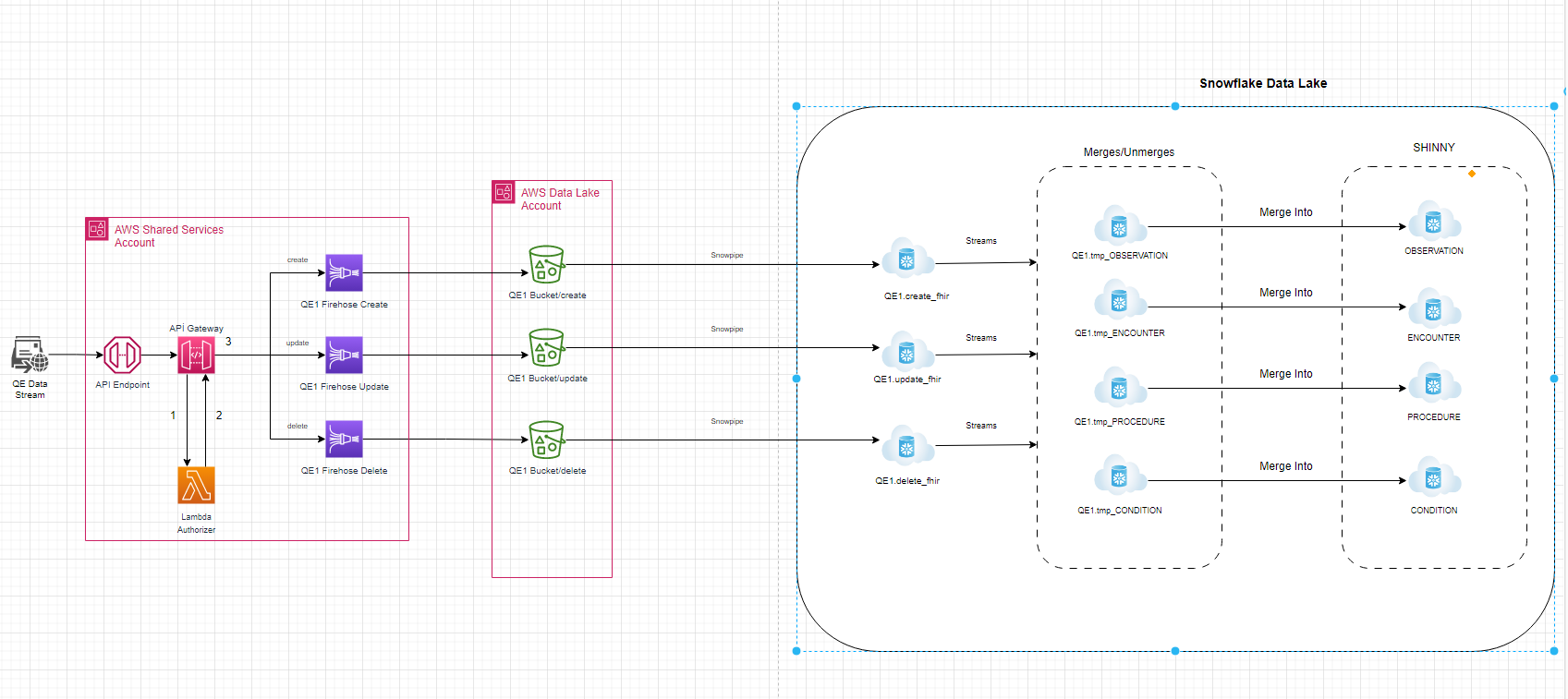Image resolution: width=1568 pixels, height=699 pixels.
Task: Click the SHINNY CONDITION table icon
Action: [x=1433, y=478]
